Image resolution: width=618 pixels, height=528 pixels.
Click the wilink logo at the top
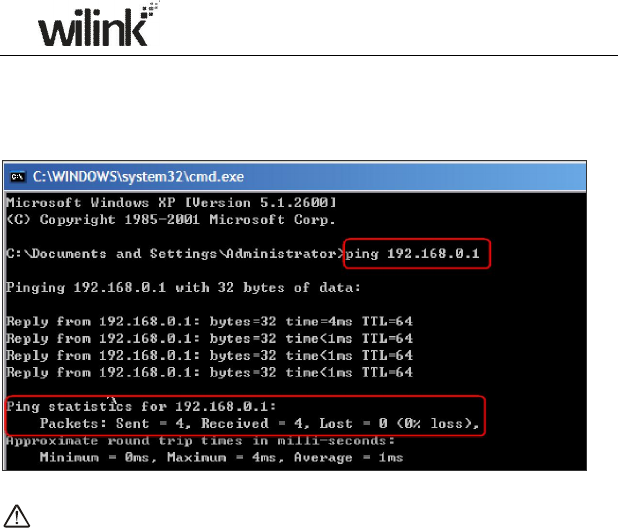(x=98, y=26)
